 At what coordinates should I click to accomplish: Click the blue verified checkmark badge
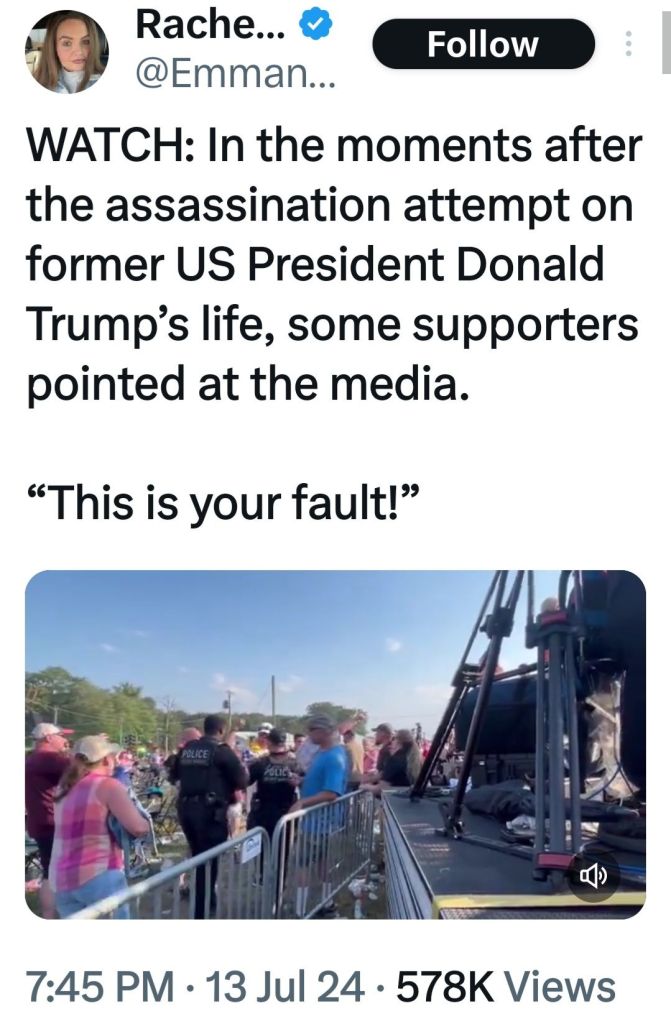pos(316,25)
